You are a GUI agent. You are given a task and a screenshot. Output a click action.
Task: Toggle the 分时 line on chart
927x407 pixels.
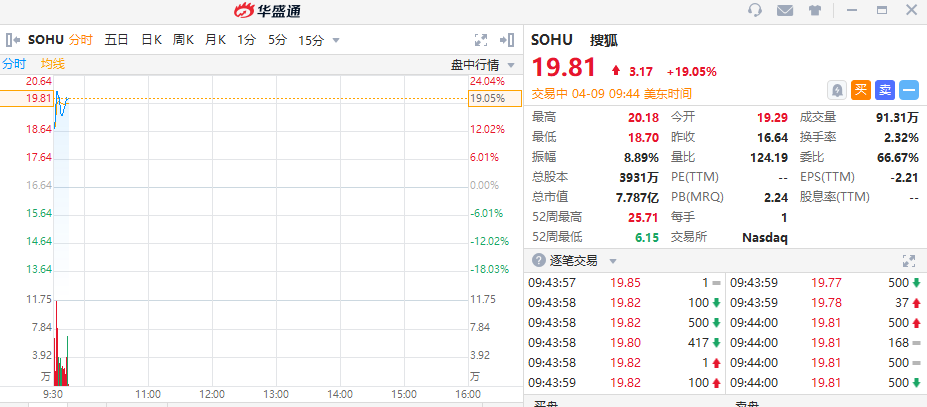(x=14, y=64)
